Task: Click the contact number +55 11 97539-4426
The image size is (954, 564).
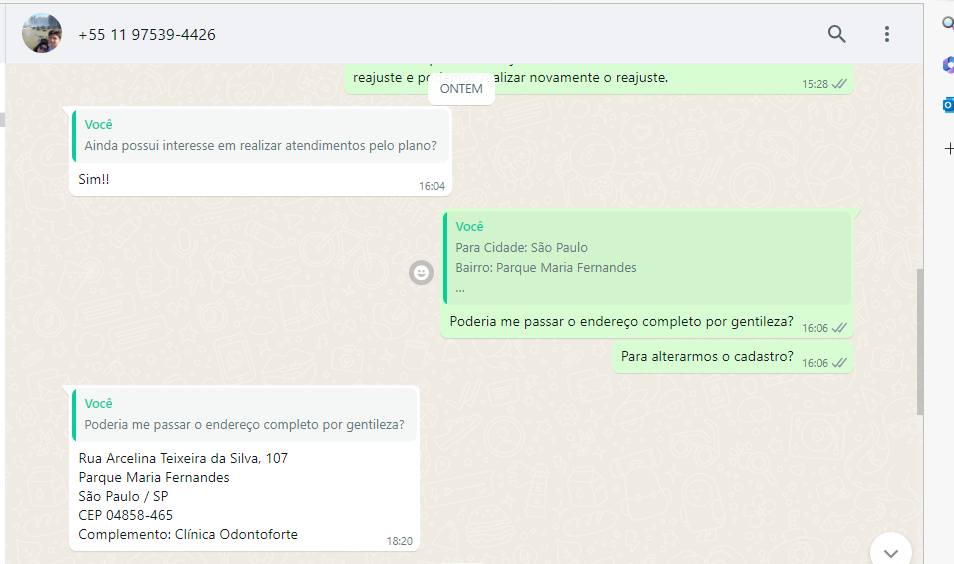Action: pyautogui.click(x=147, y=35)
